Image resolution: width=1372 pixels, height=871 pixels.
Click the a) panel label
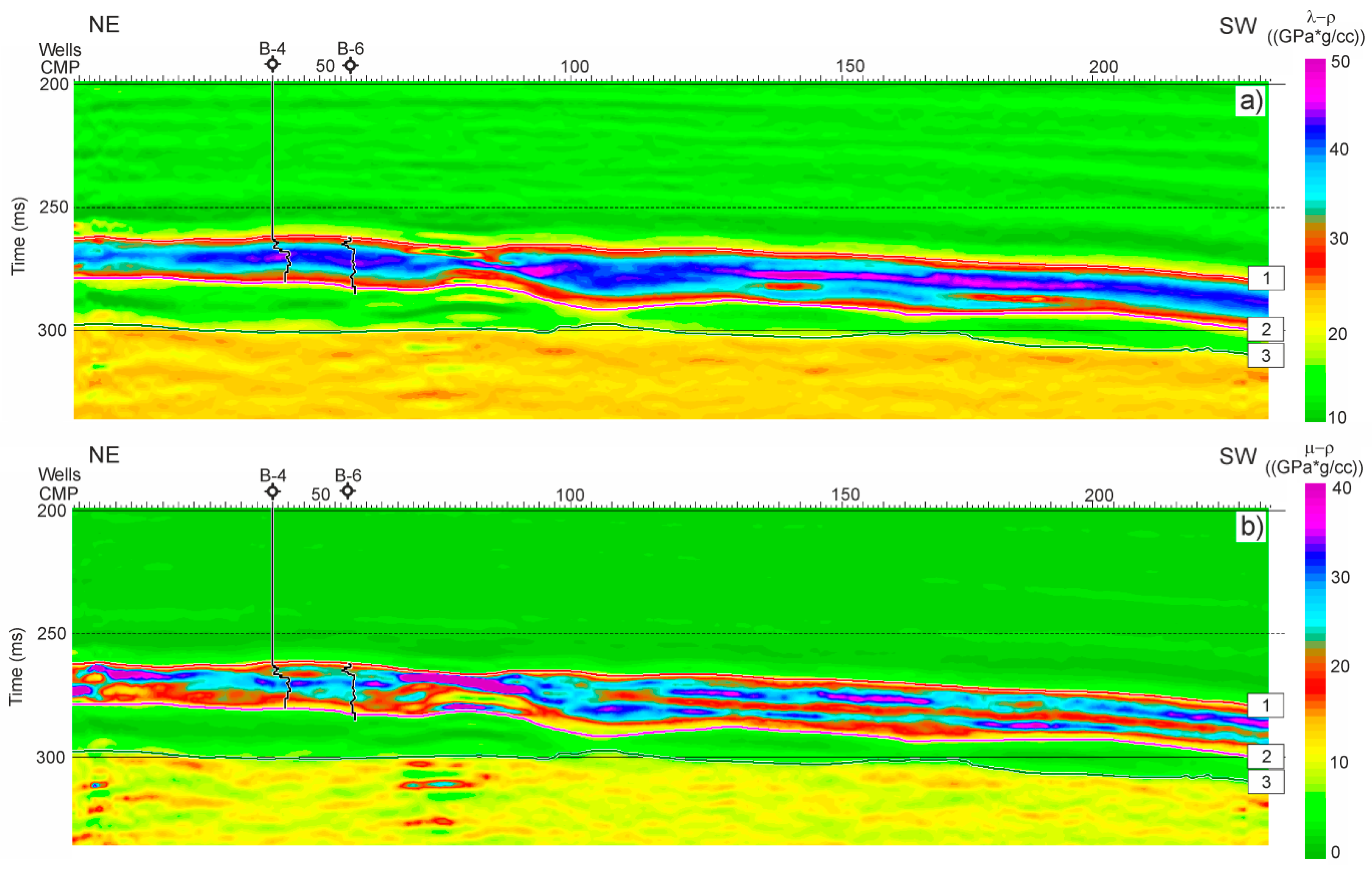click(1251, 102)
